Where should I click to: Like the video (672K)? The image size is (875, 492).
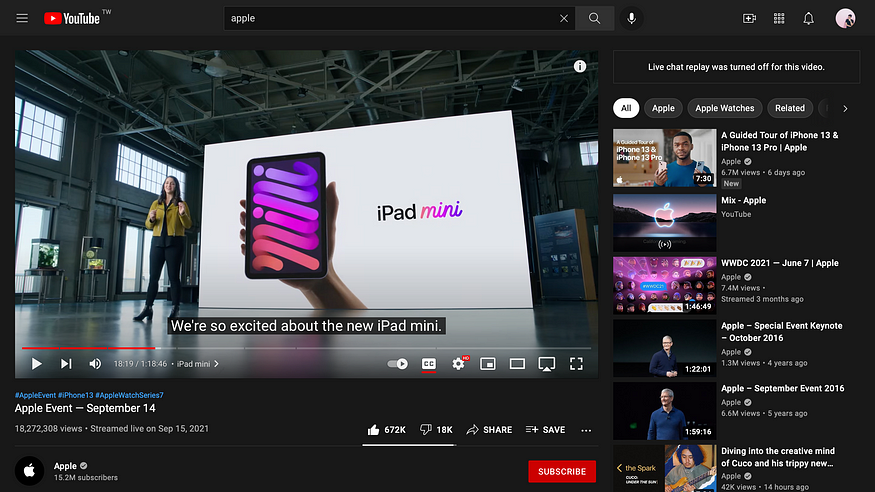point(386,430)
